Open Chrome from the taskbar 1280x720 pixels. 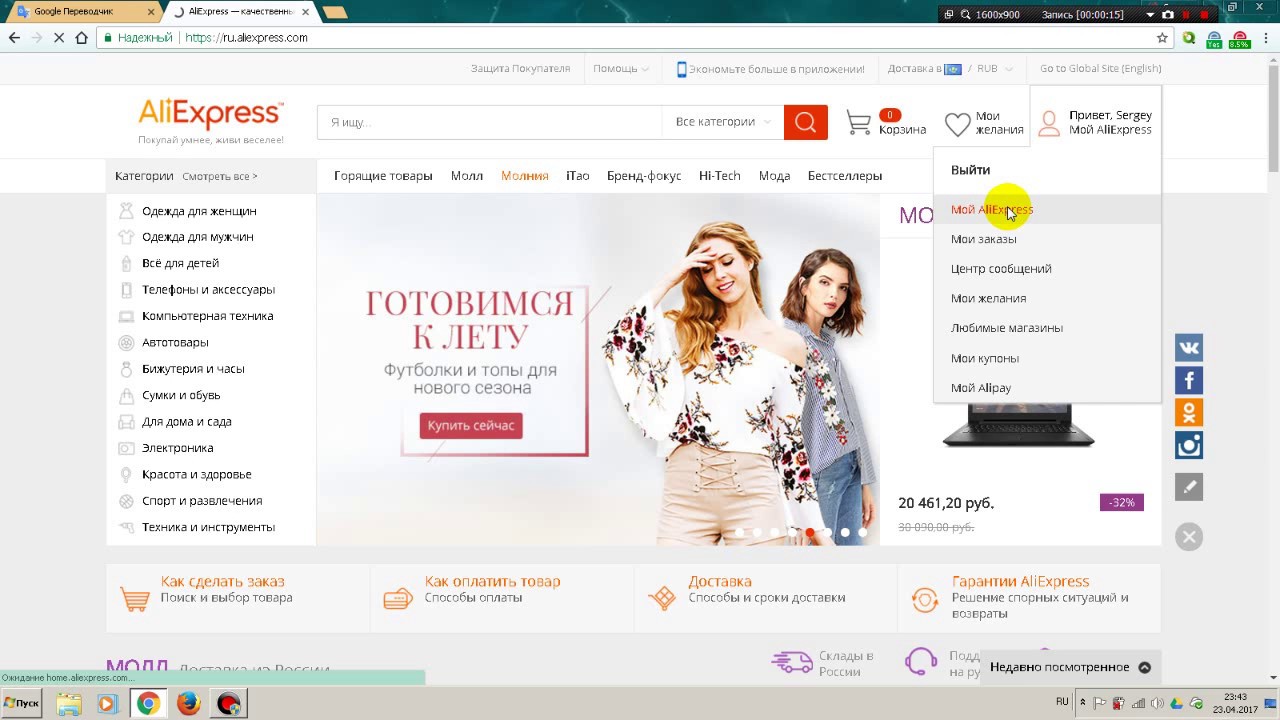pyautogui.click(x=148, y=704)
